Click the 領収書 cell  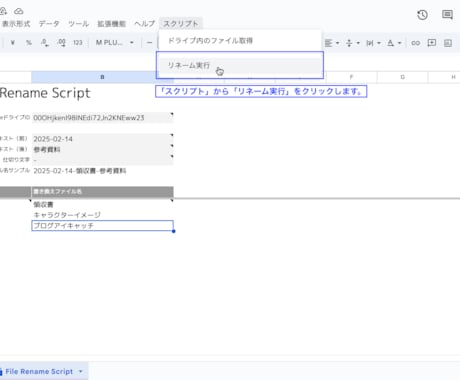tap(102, 204)
